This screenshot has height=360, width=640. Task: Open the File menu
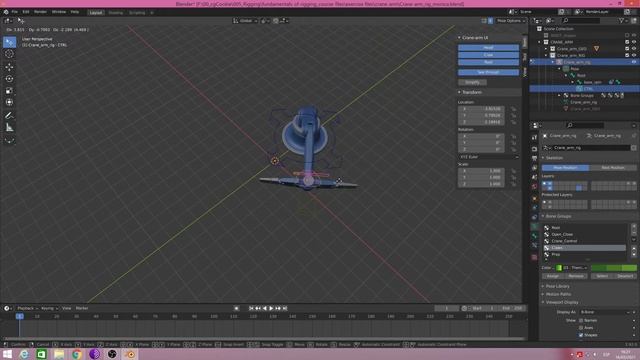(15, 12)
